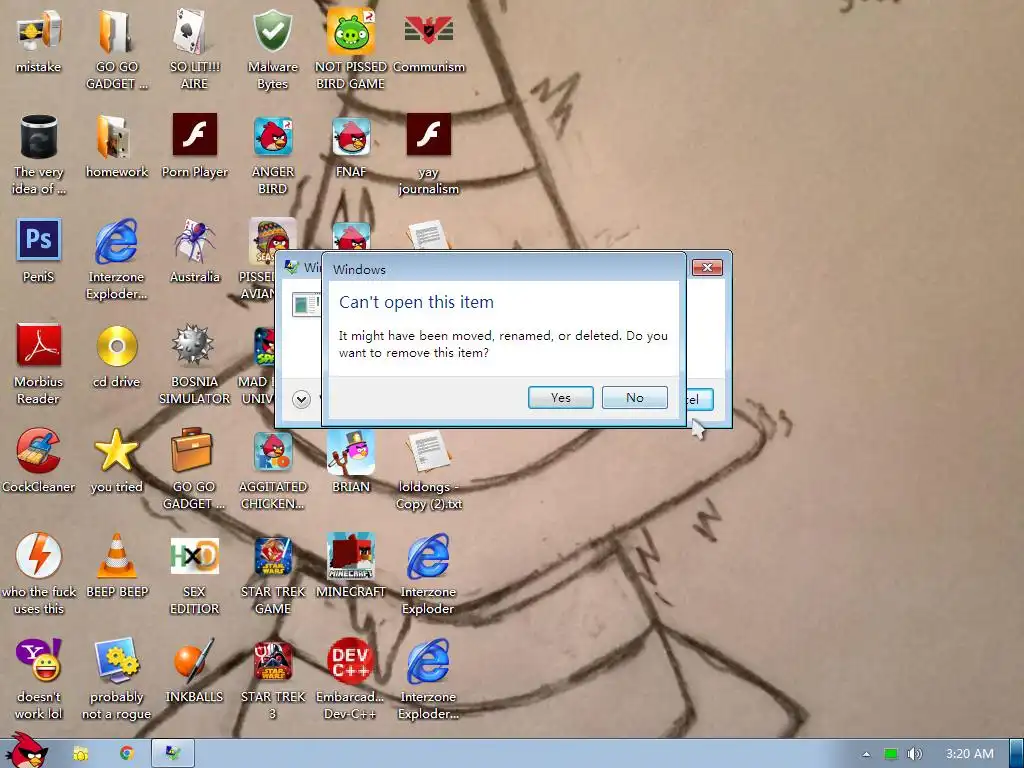Select the Interzone Exploder icon beside MINECRAFT
Image resolution: width=1024 pixels, height=768 pixels.
coord(429,575)
